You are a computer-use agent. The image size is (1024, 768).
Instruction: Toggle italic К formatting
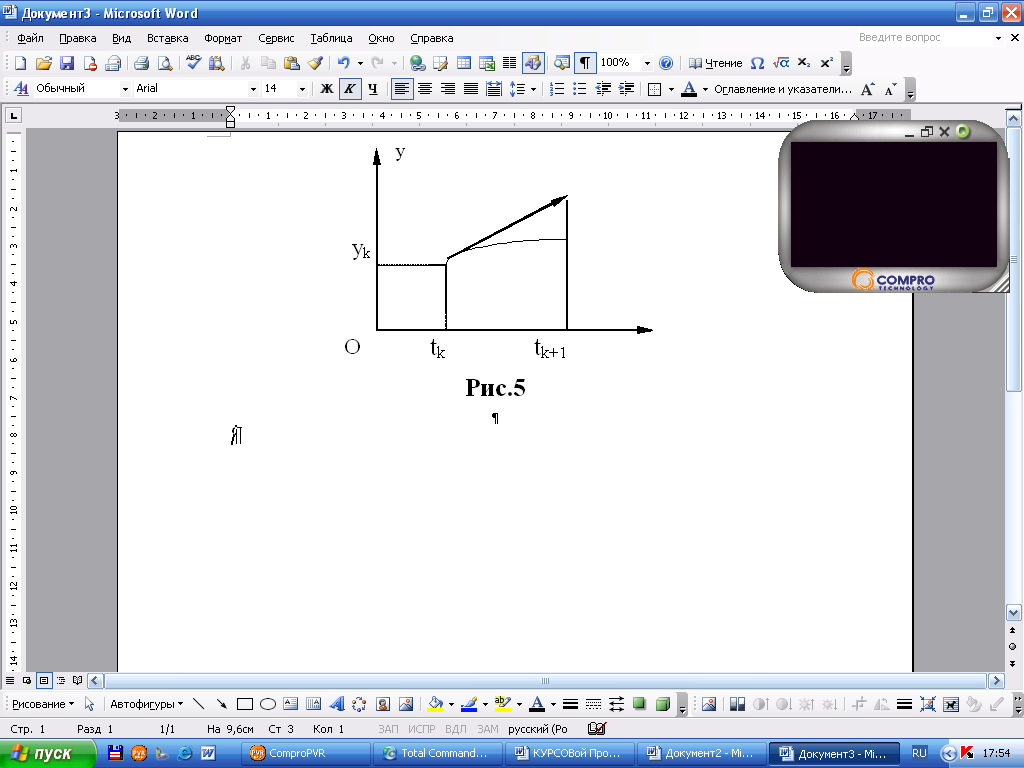[x=350, y=89]
